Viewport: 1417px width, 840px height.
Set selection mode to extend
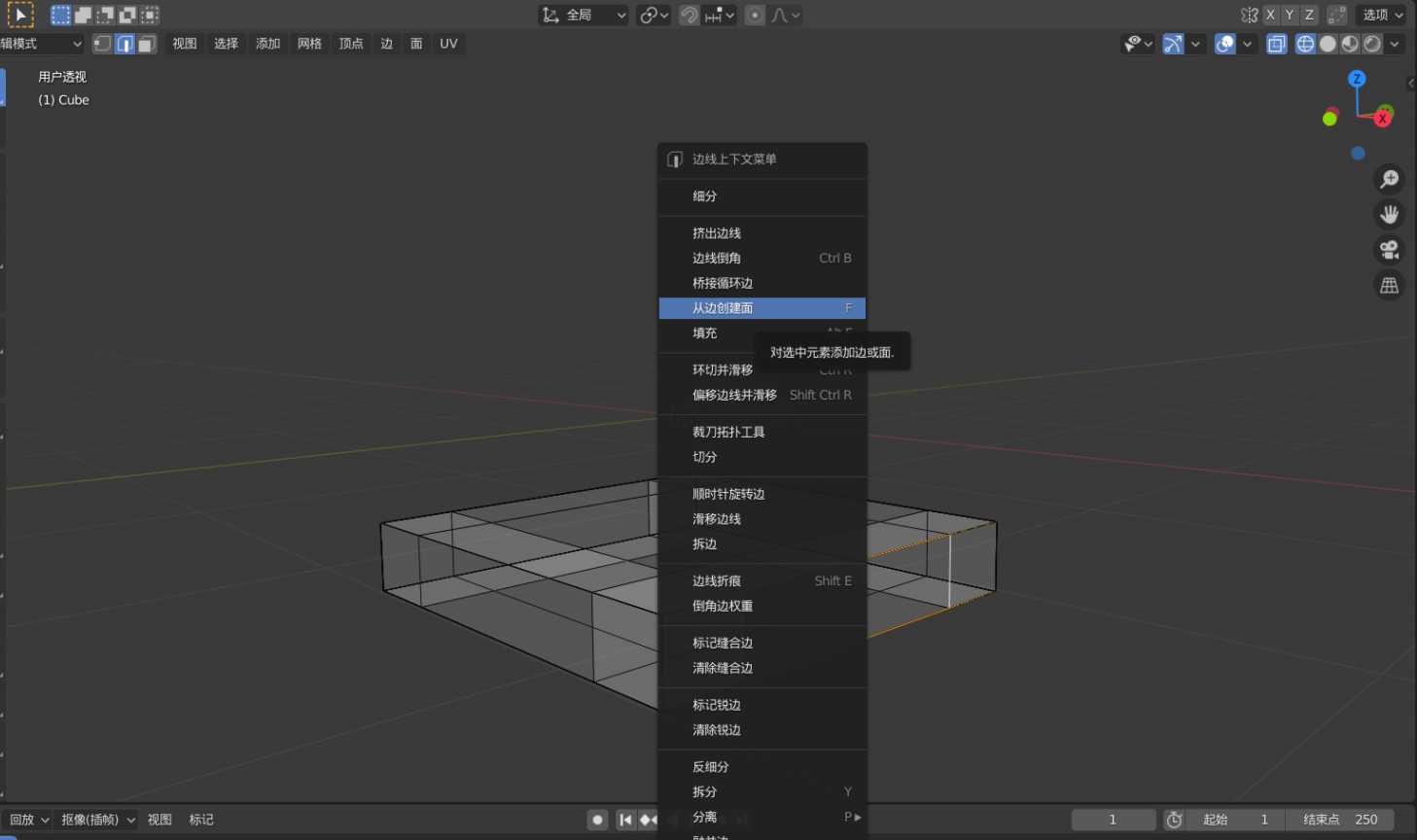click(x=83, y=15)
